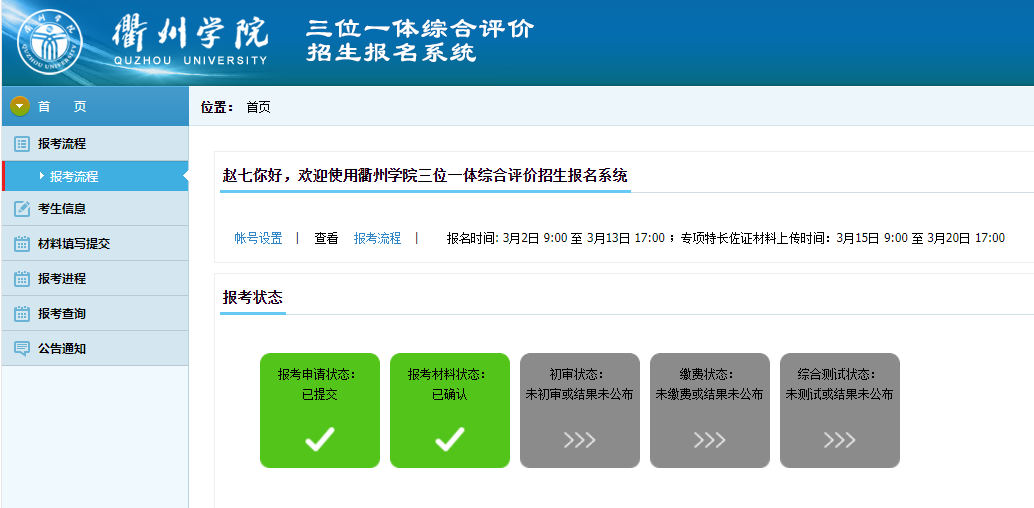Image resolution: width=1034 pixels, height=508 pixels.
Task: Click checkmark on 报考申请状态 tile
Action: [x=319, y=439]
